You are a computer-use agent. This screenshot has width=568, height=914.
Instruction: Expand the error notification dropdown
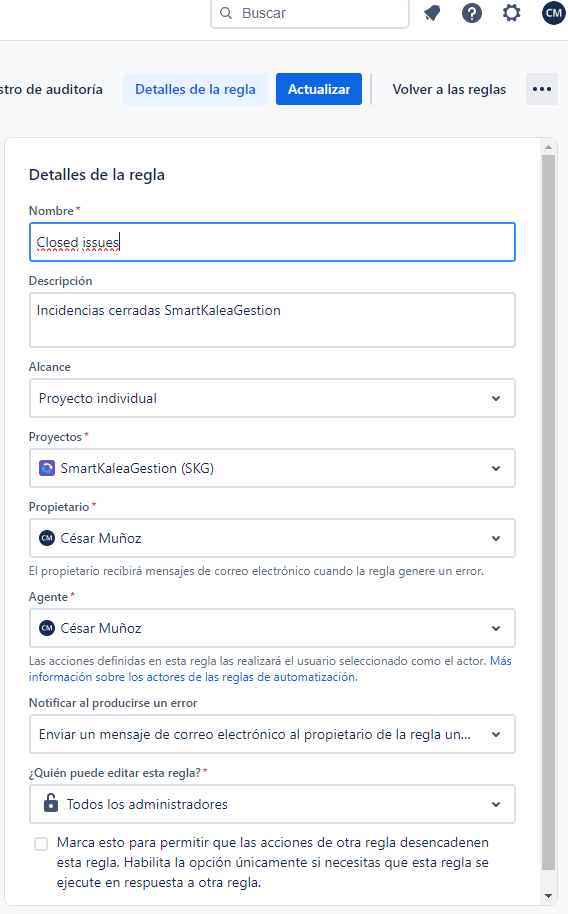(x=272, y=734)
